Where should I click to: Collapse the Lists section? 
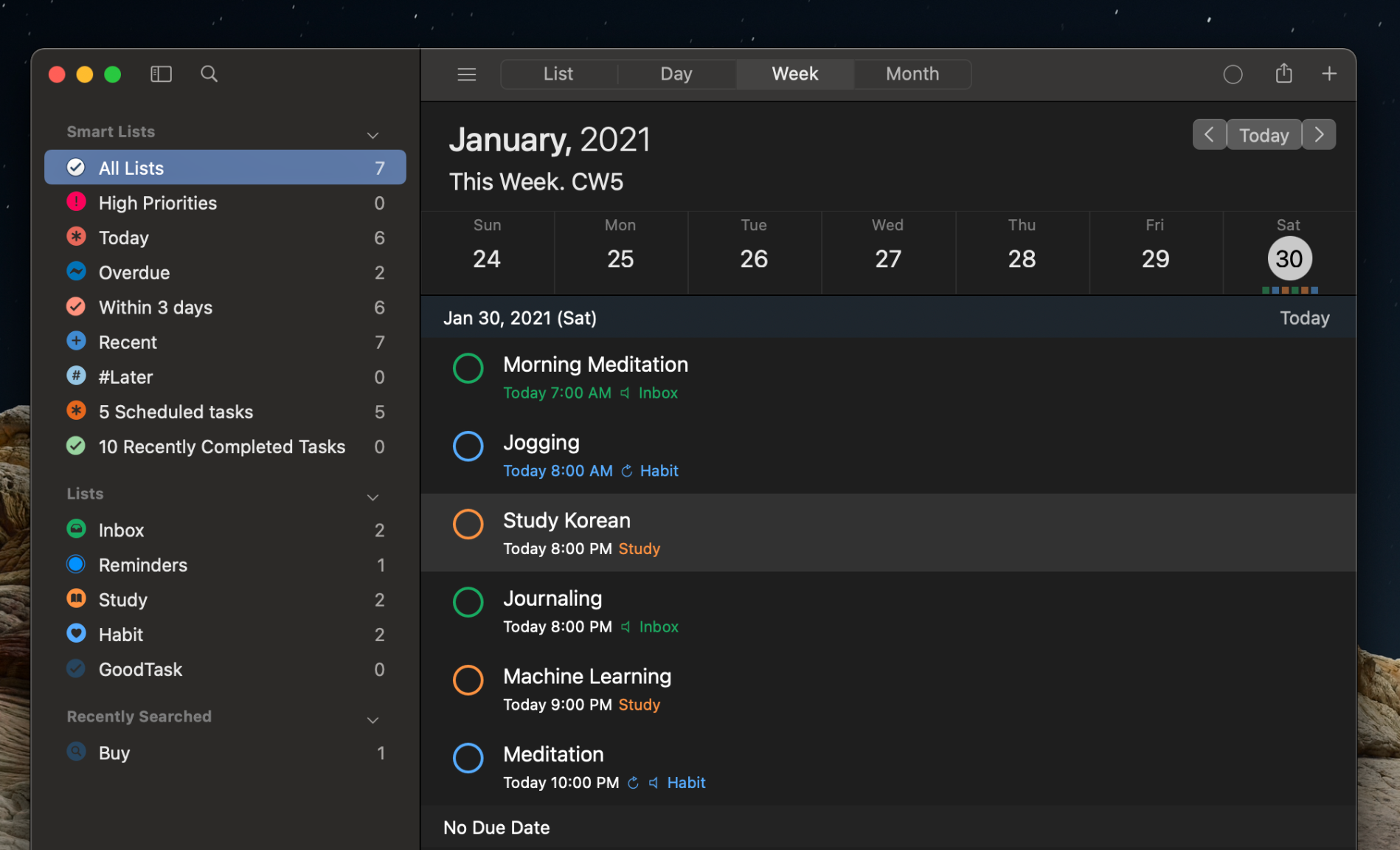coord(372,497)
